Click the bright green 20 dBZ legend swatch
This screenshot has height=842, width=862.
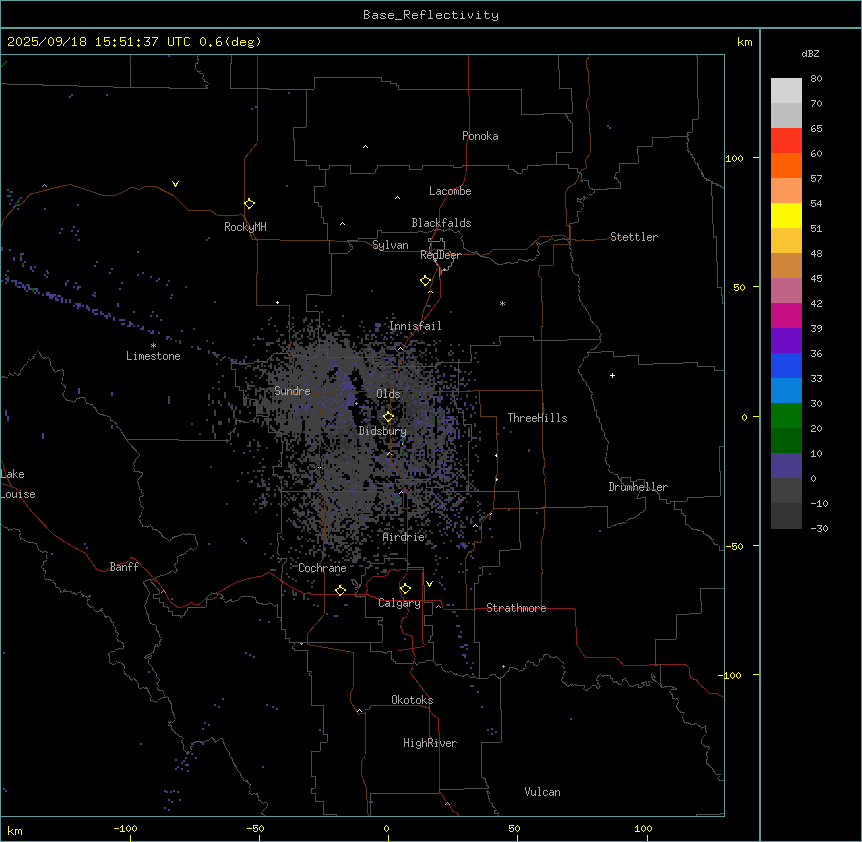(x=786, y=415)
